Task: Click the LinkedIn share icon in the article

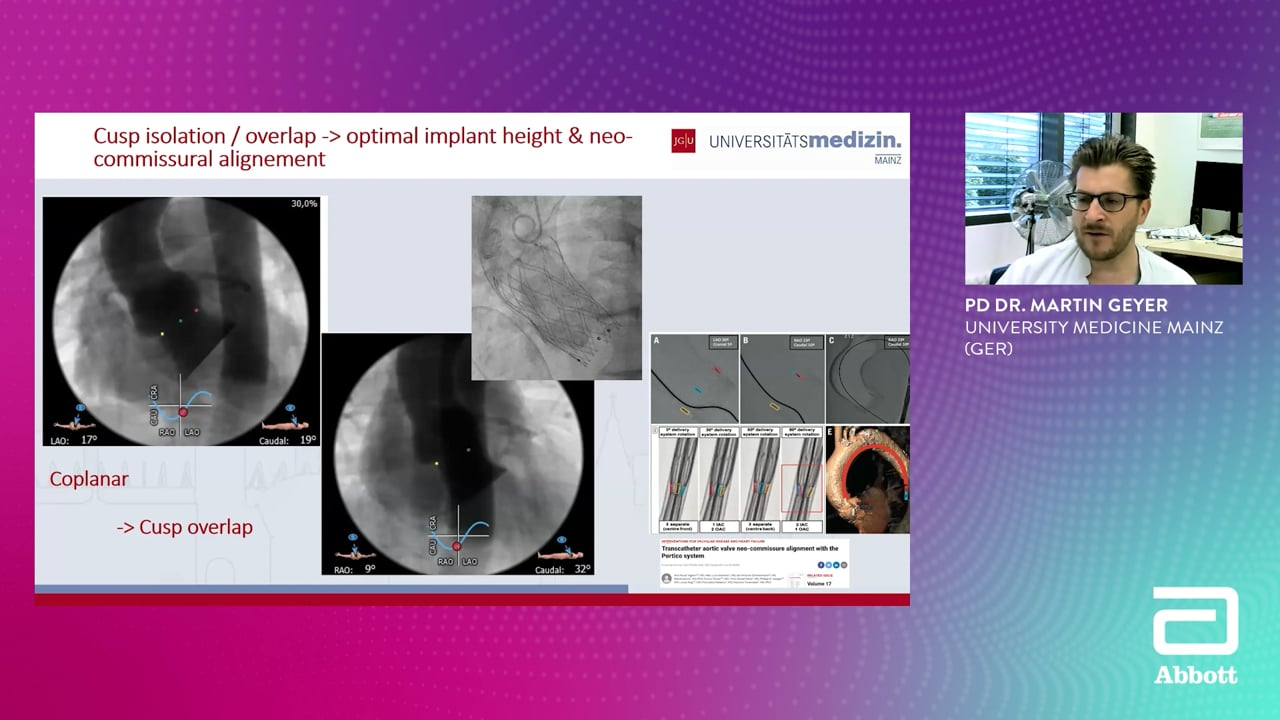Action: 836,565
